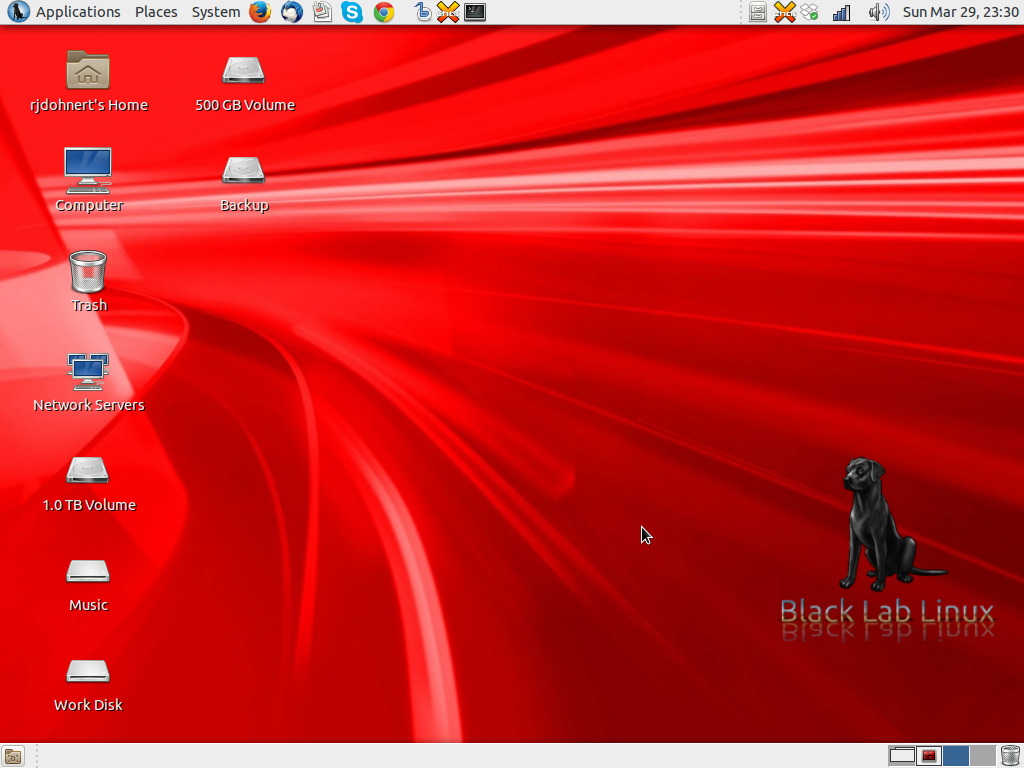The image size is (1024, 768).
Task: Switch to the gray fourth workspace
Action: [x=982, y=756]
